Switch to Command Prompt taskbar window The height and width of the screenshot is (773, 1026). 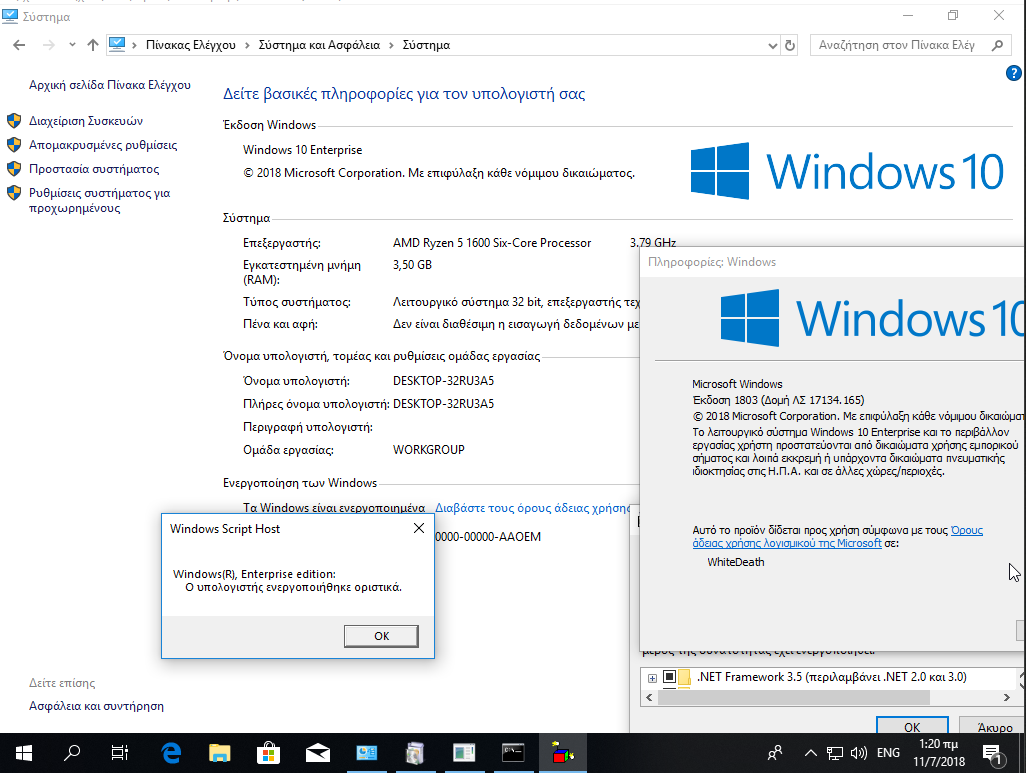pos(513,753)
